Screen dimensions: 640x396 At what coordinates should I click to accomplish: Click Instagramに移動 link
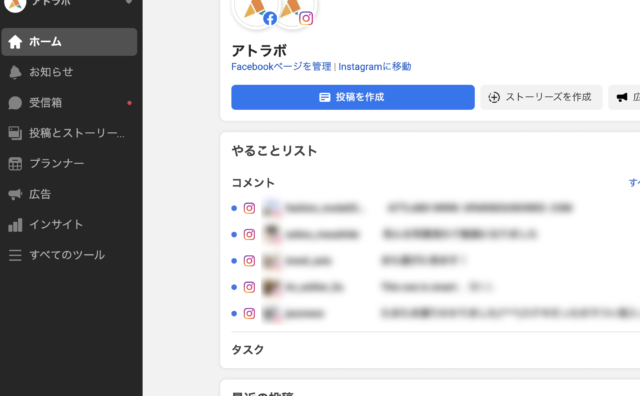(x=375, y=67)
